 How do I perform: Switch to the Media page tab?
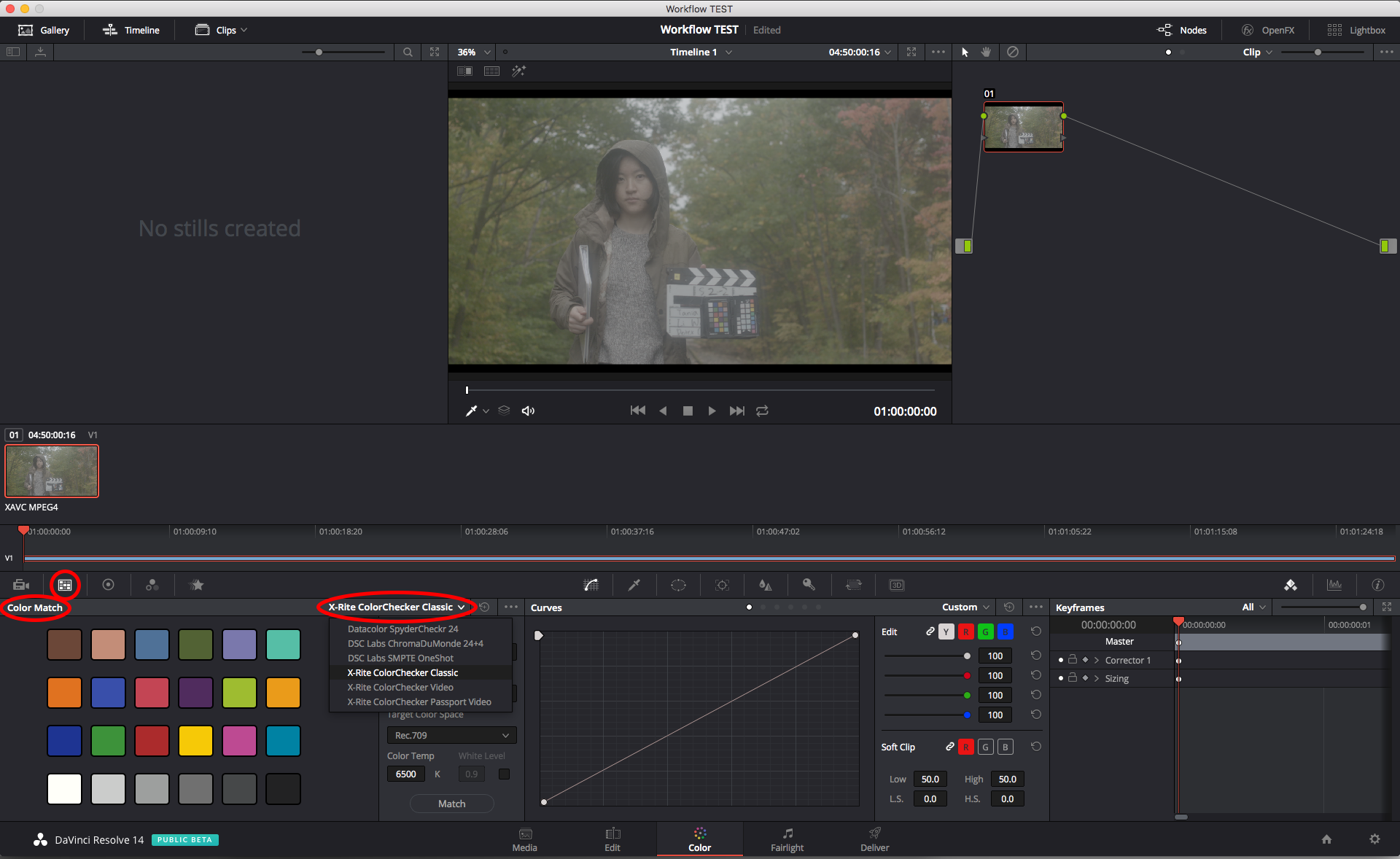pyautogui.click(x=524, y=839)
